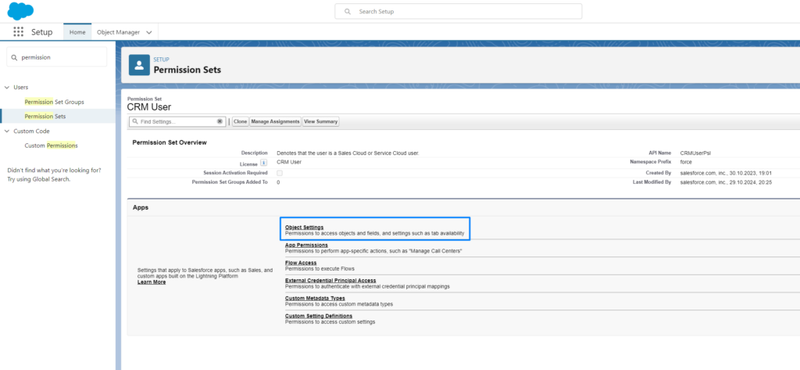Clear the Find Settings search box
Viewport: 800px width, 370px height.
pyautogui.click(x=220, y=121)
